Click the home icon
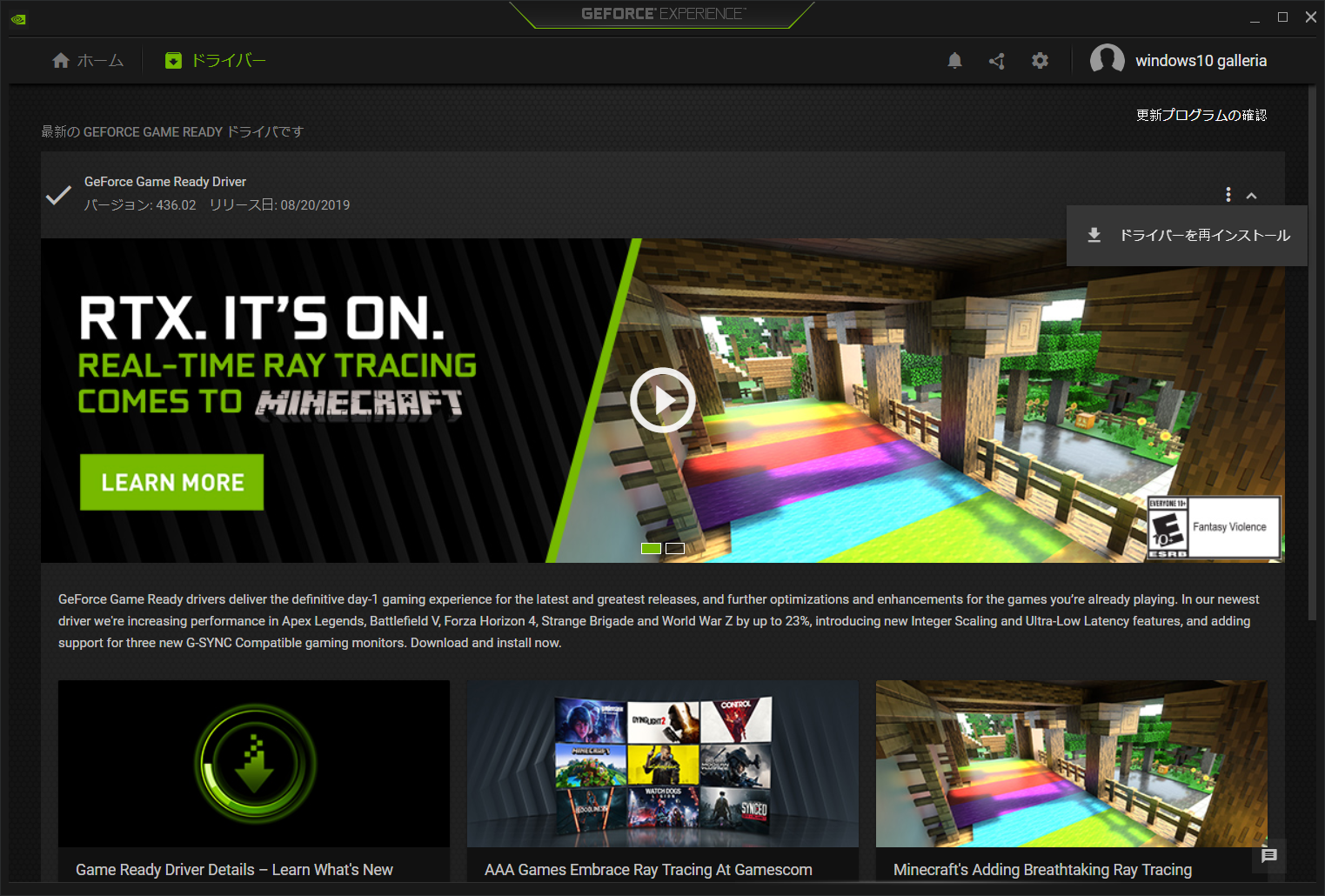The height and width of the screenshot is (896, 1325). pos(61,60)
